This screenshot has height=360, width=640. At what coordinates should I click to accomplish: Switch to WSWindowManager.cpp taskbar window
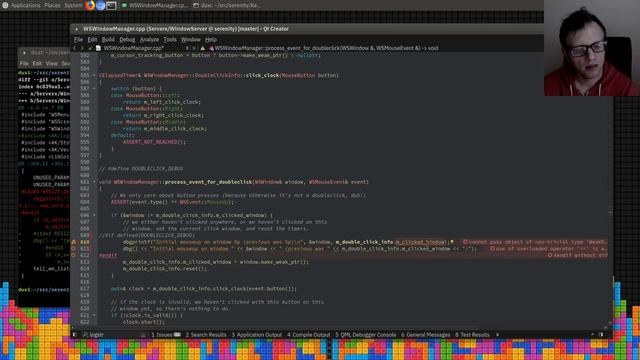pos(154,5)
